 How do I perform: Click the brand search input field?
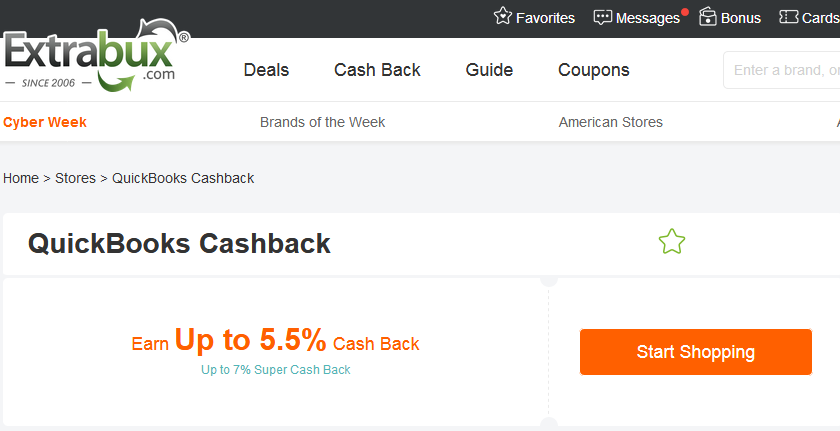point(785,70)
